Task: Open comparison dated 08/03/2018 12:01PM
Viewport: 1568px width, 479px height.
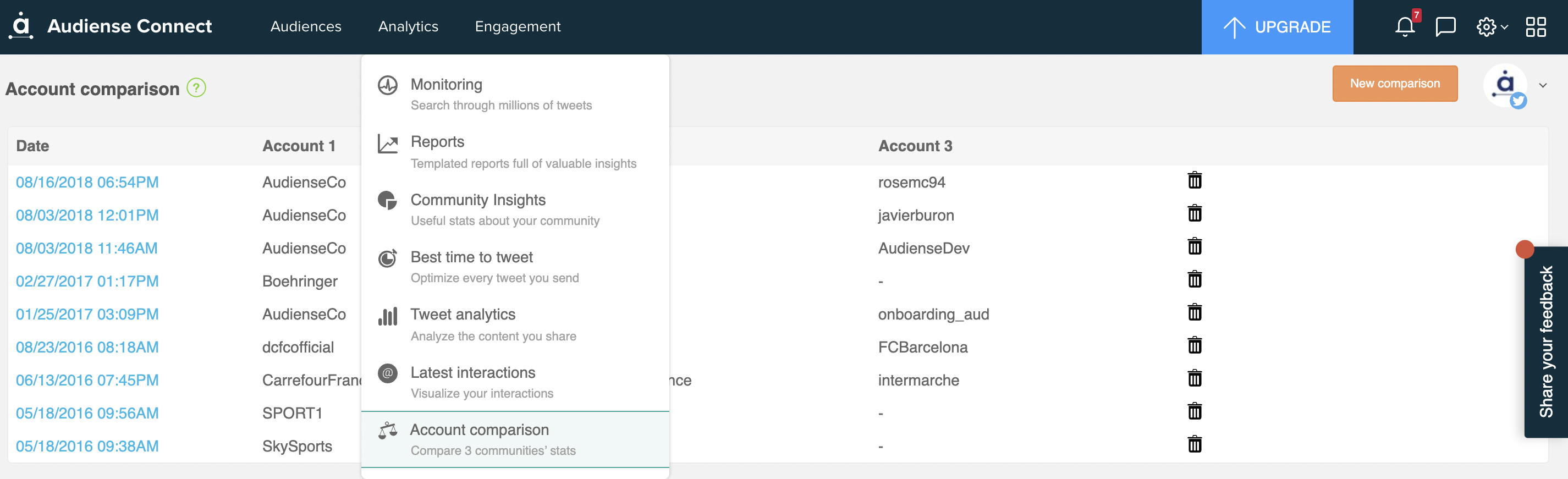Action: (x=87, y=215)
